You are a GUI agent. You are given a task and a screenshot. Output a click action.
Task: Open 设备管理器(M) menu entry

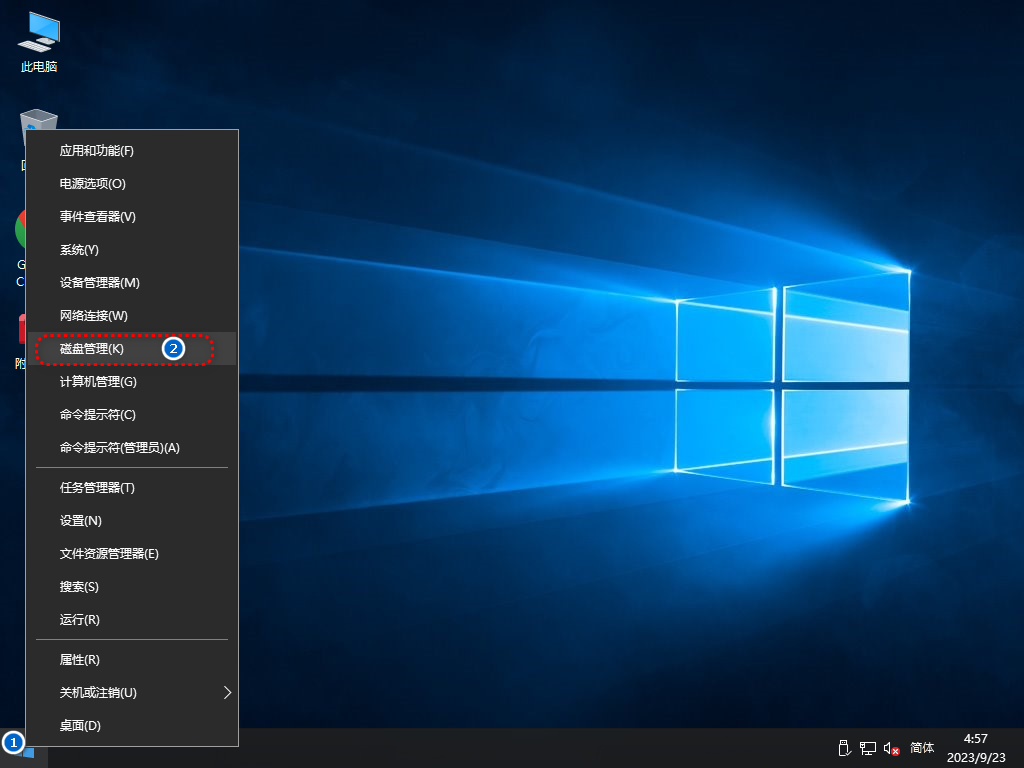point(99,283)
